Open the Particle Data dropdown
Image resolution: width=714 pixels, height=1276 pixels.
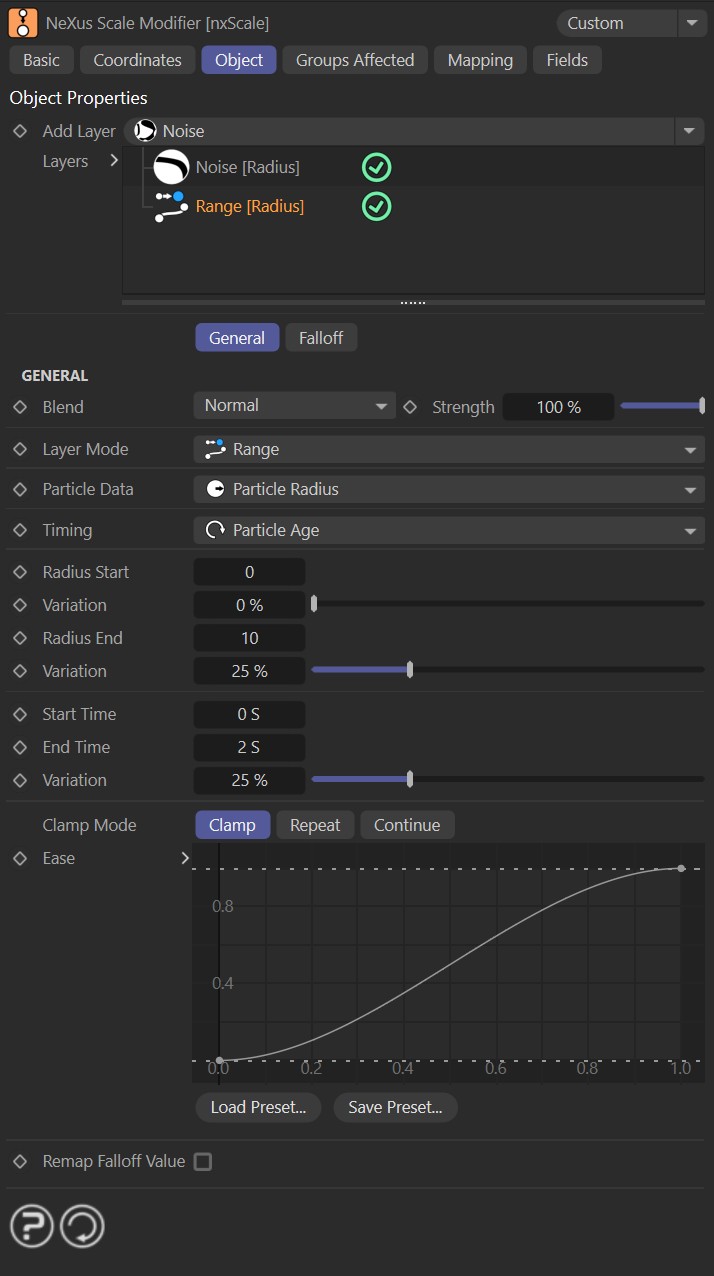(x=449, y=490)
